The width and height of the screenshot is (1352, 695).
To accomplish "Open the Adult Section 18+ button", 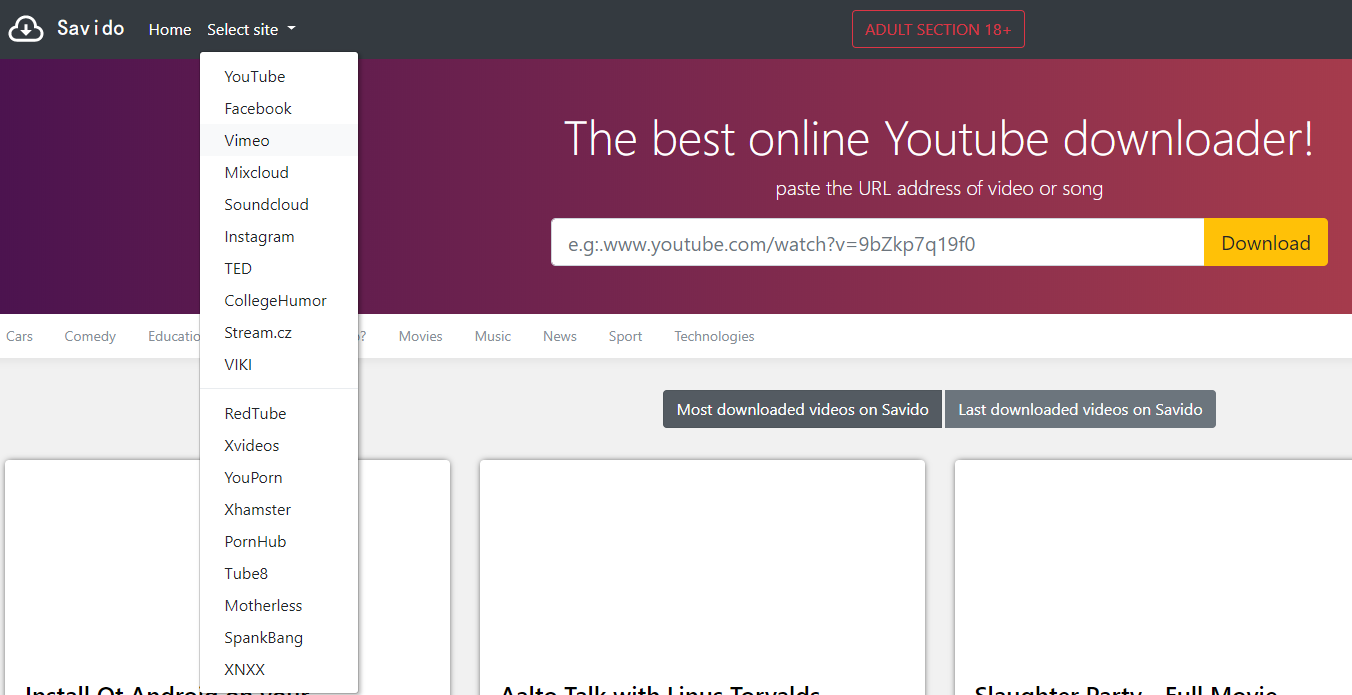I will tap(938, 29).
